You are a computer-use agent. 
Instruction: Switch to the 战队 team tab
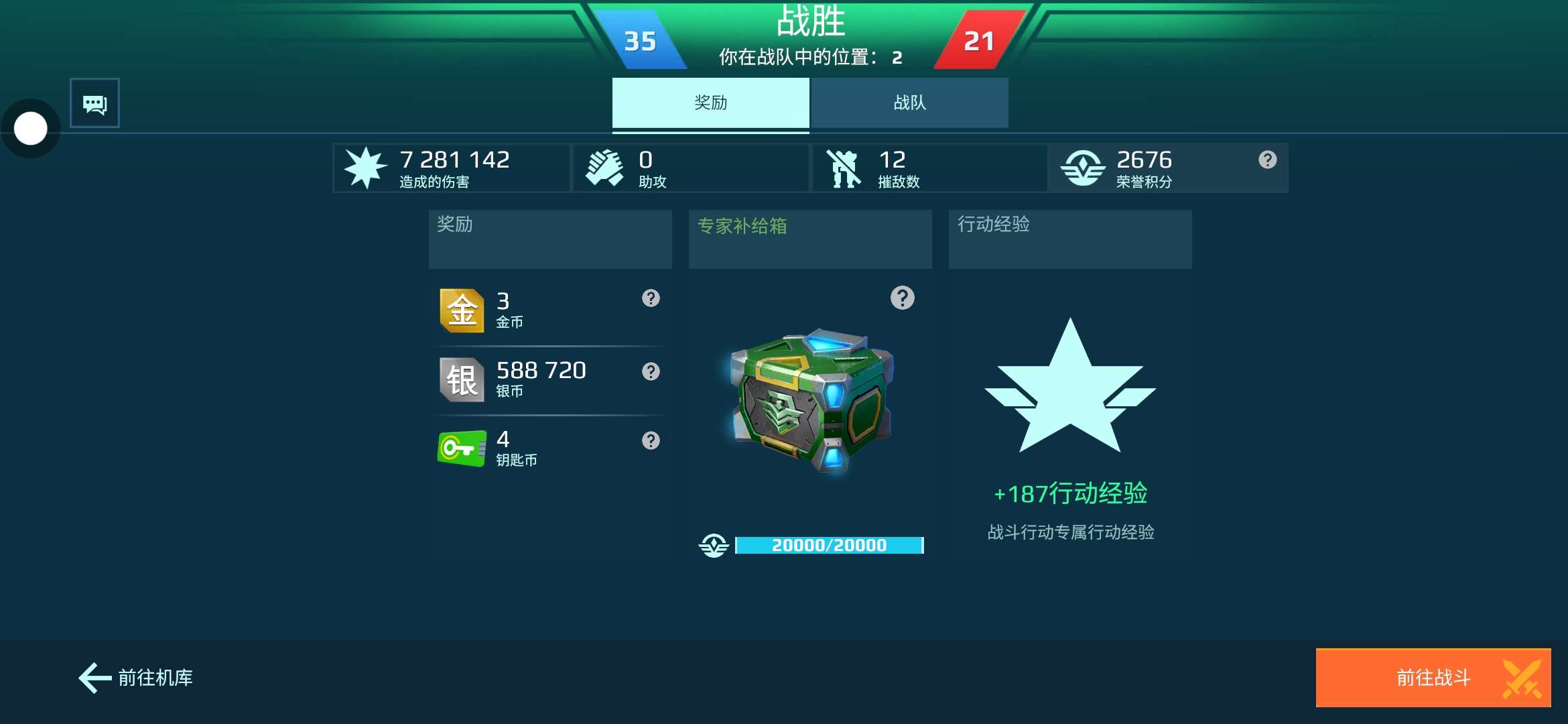coord(910,103)
